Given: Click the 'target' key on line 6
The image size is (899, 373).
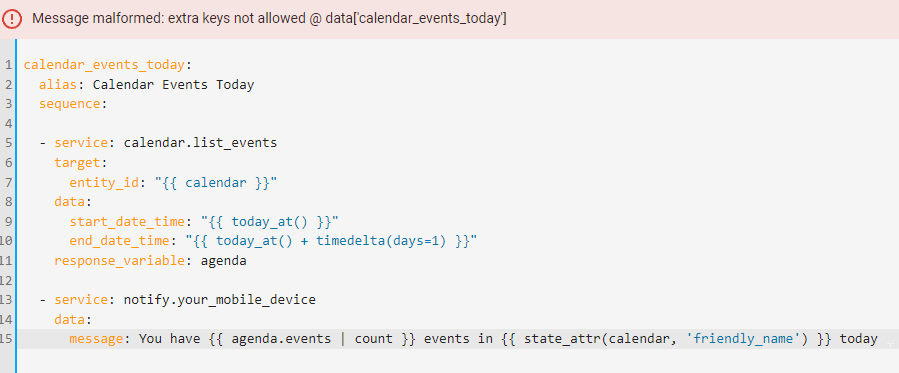Looking at the screenshot, I should (77, 163).
